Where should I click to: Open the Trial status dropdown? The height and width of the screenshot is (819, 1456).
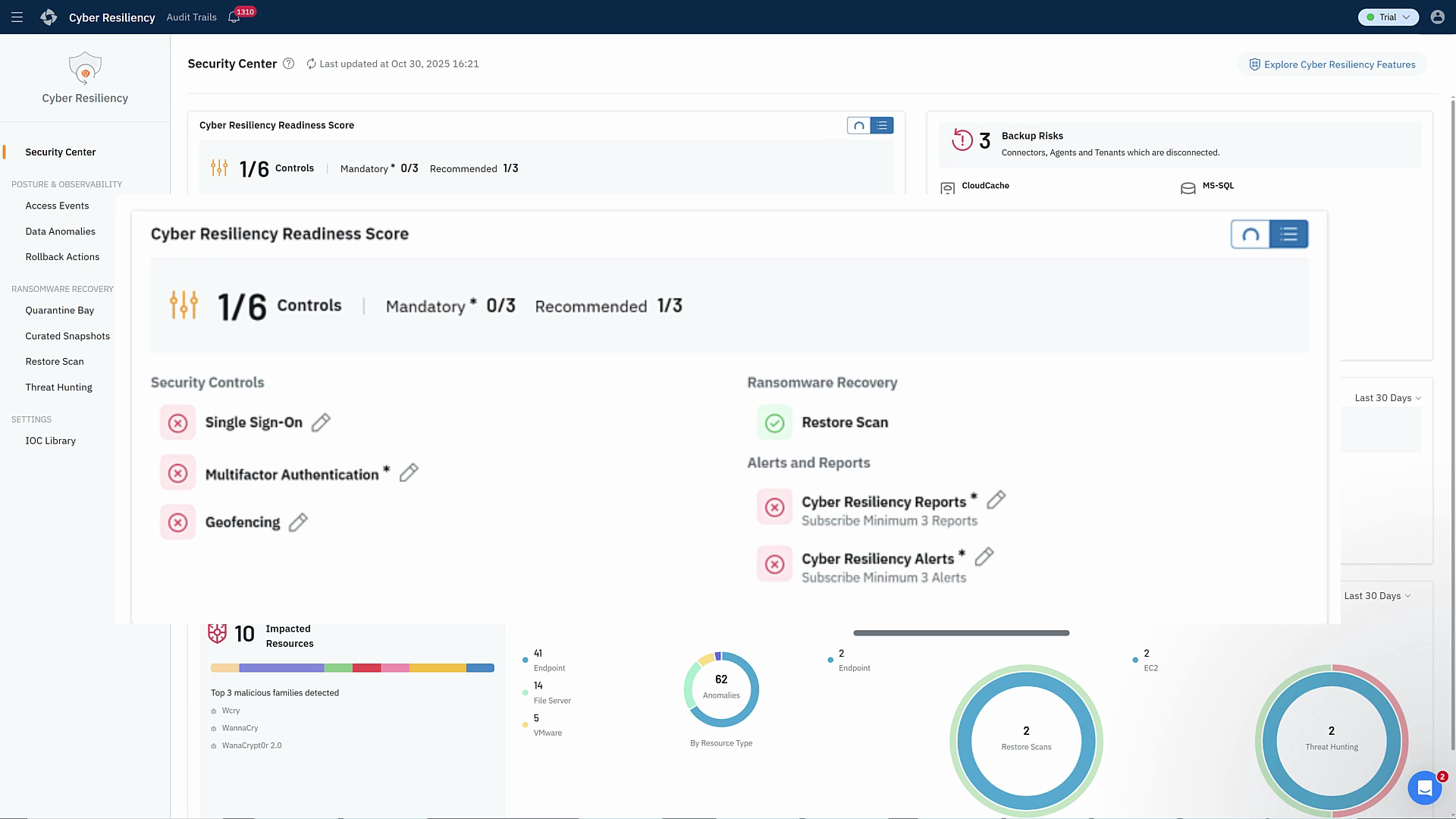(x=1388, y=17)
